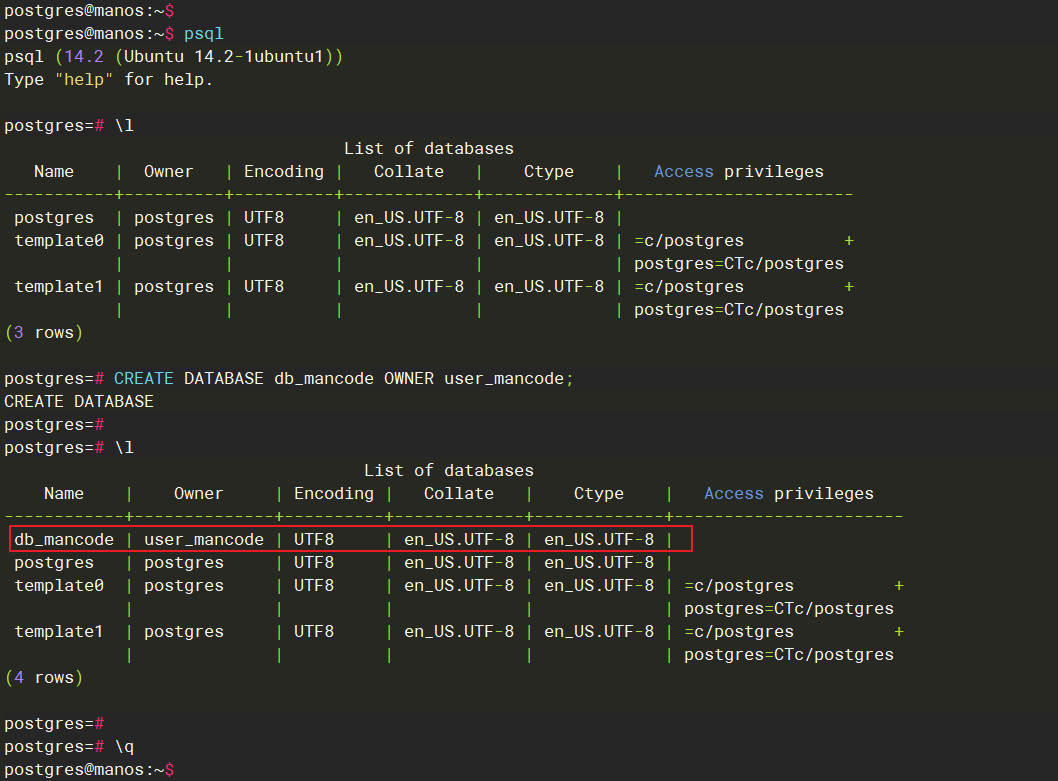1058x781 pixels.
Task: Click the first "List of databases" heading
Action: click(428, 148)
